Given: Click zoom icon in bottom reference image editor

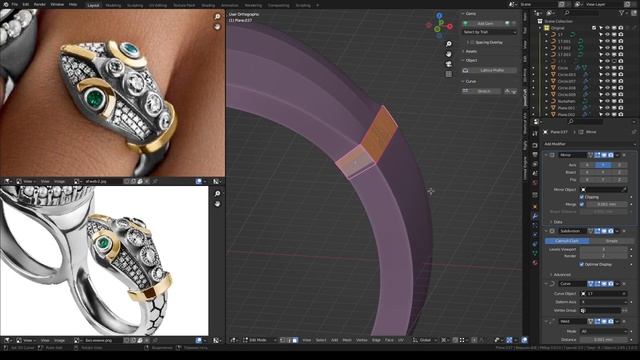Looking at the screenshot, I should click(x=218, y=193).
